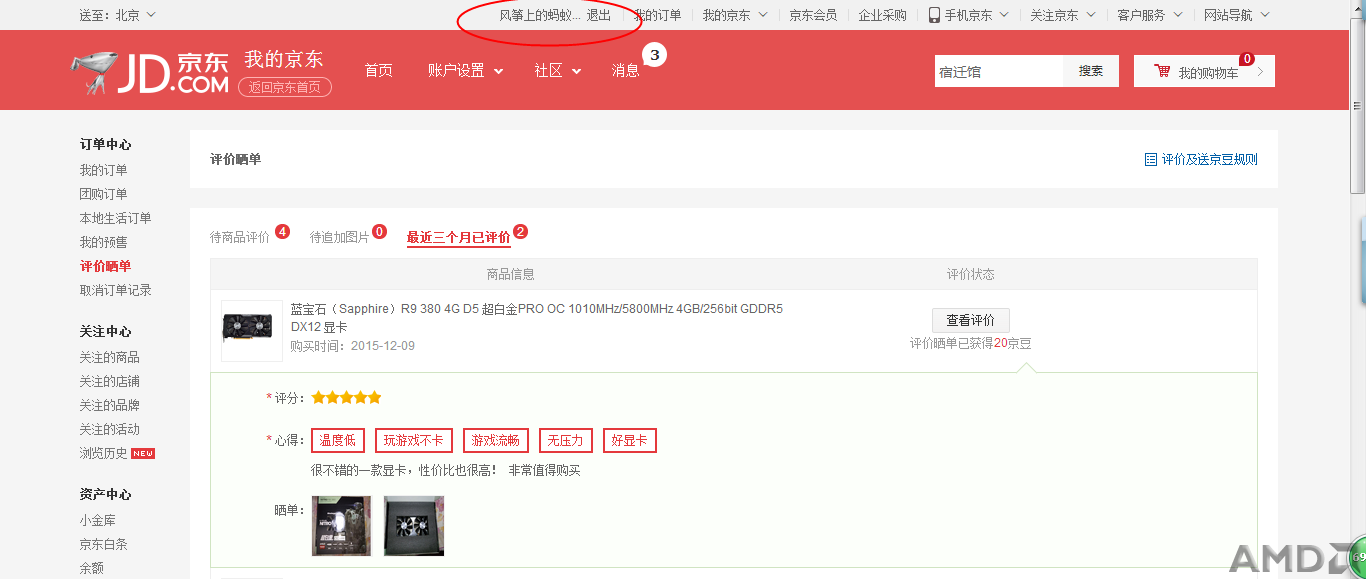This screenshot has height=579, width=1366.
Task: Click the 评价及送京豆规则 list icon
Action: pos(1151,159)
